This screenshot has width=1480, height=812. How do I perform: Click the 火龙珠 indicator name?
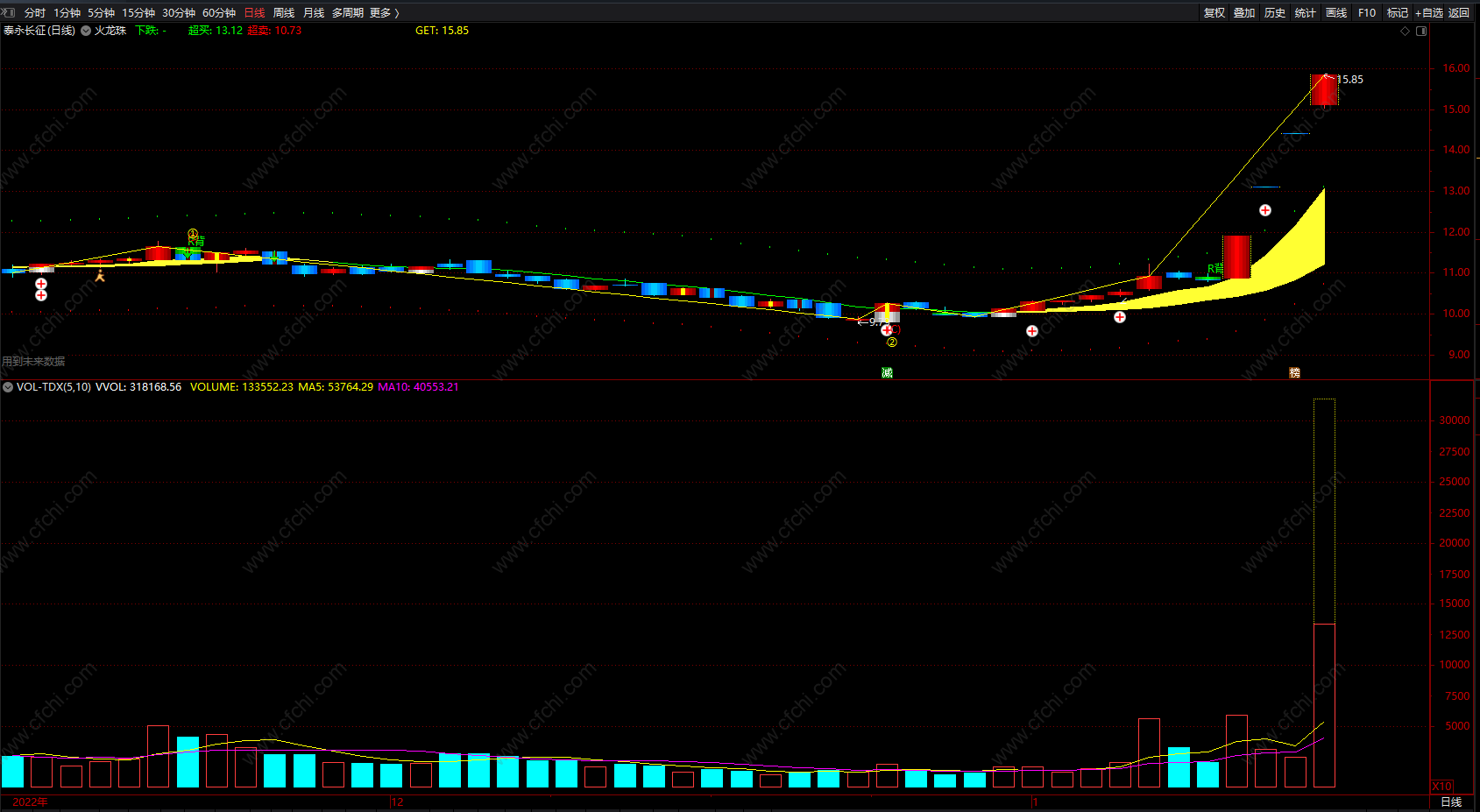pos(110,31)
